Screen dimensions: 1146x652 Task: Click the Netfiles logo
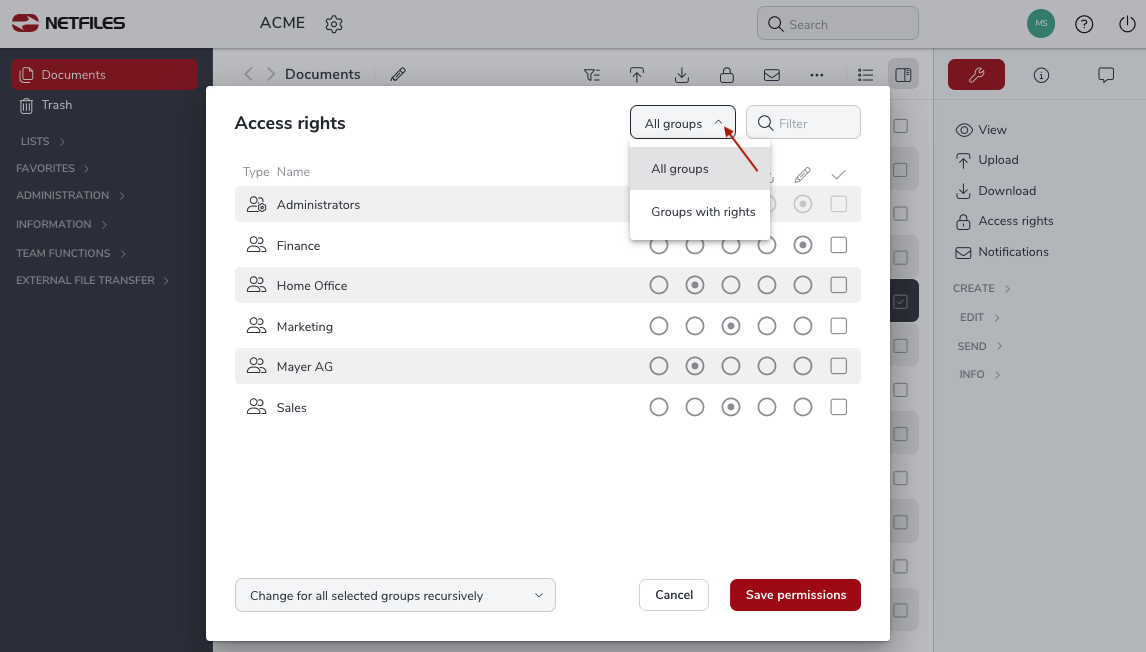[x=69, y=23]
